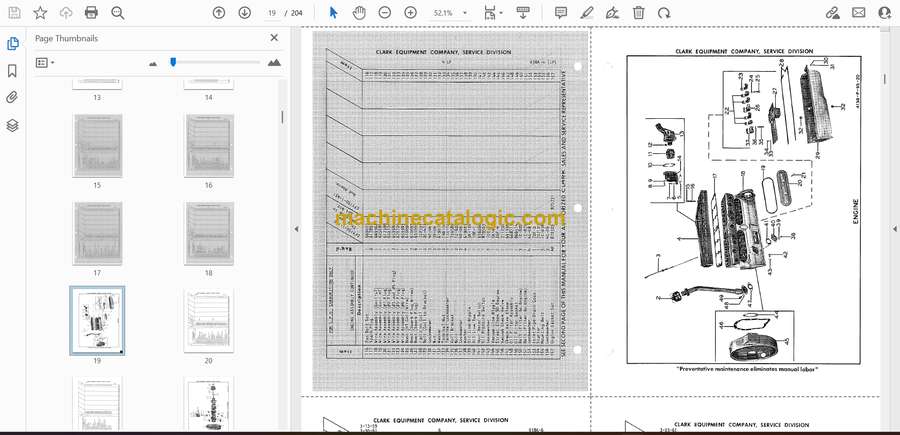Click the thumbnails panel scrollbar
Image resolution: width=900 pixels, height=435 pixels.
tap(282, 118)
